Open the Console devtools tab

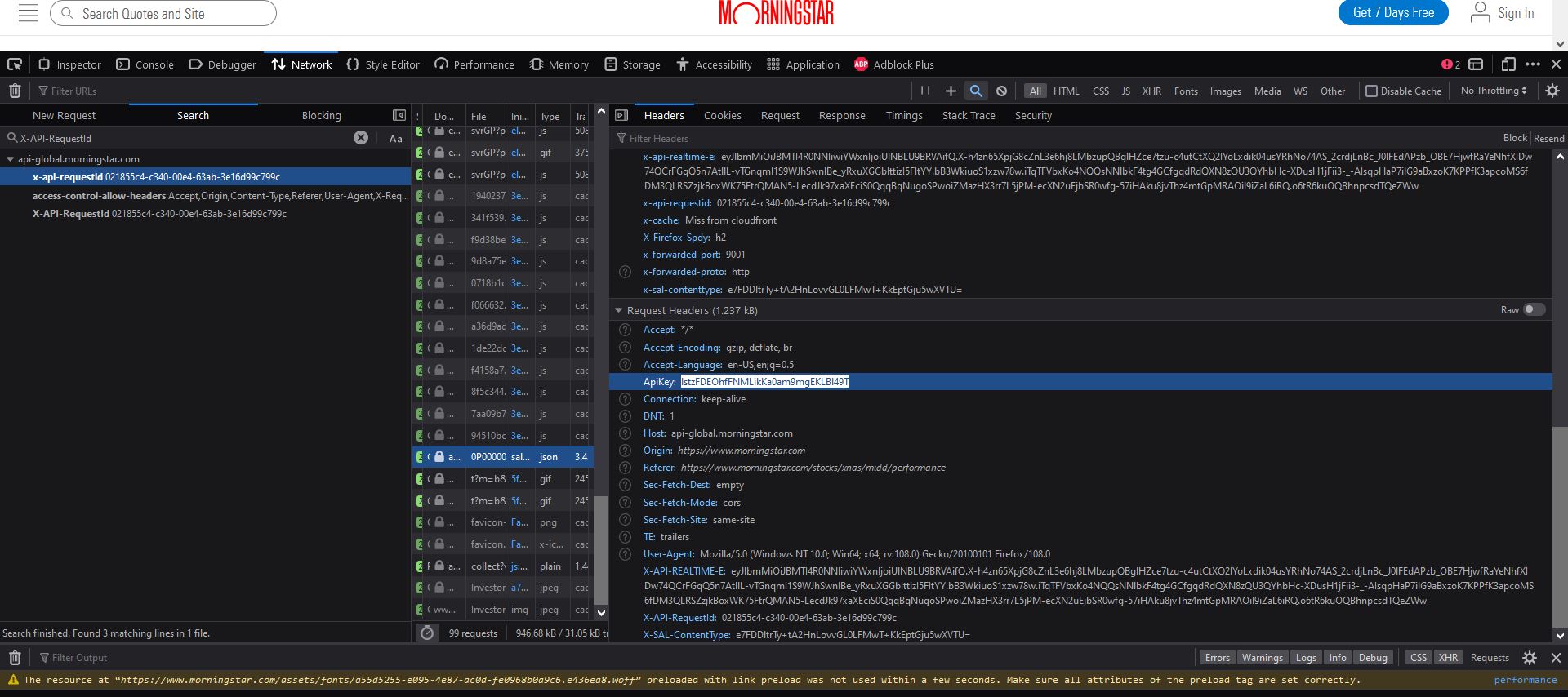tap(145, 64)
